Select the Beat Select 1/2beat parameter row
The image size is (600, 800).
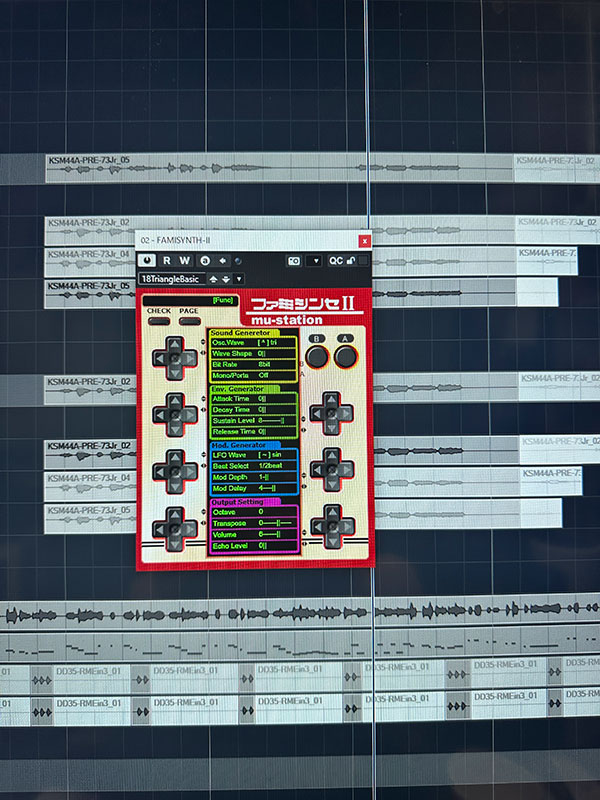pyautogui.click(x=254, y=466)
